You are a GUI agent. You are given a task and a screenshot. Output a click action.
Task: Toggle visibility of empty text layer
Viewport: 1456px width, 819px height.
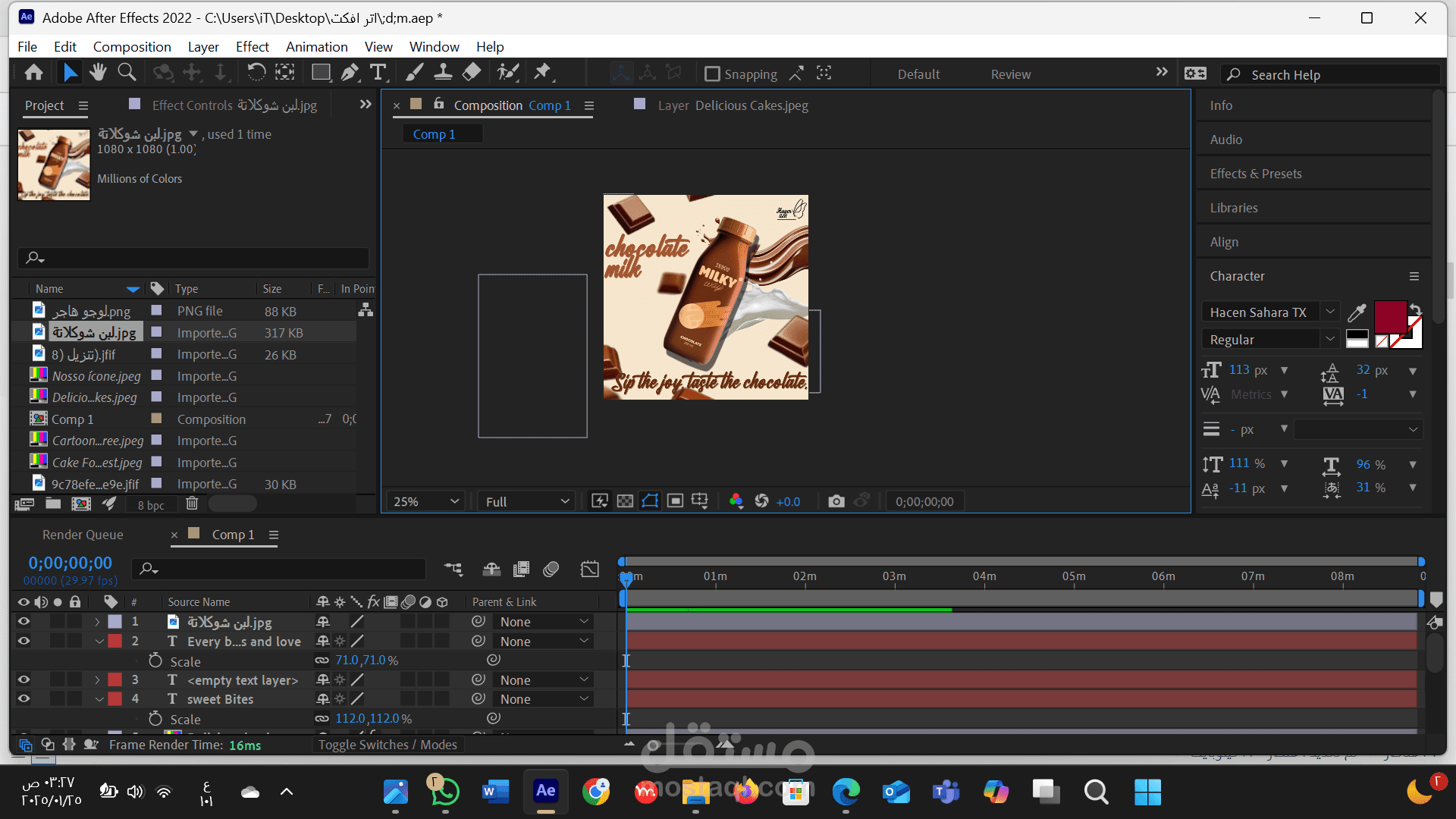pos(24,680)
